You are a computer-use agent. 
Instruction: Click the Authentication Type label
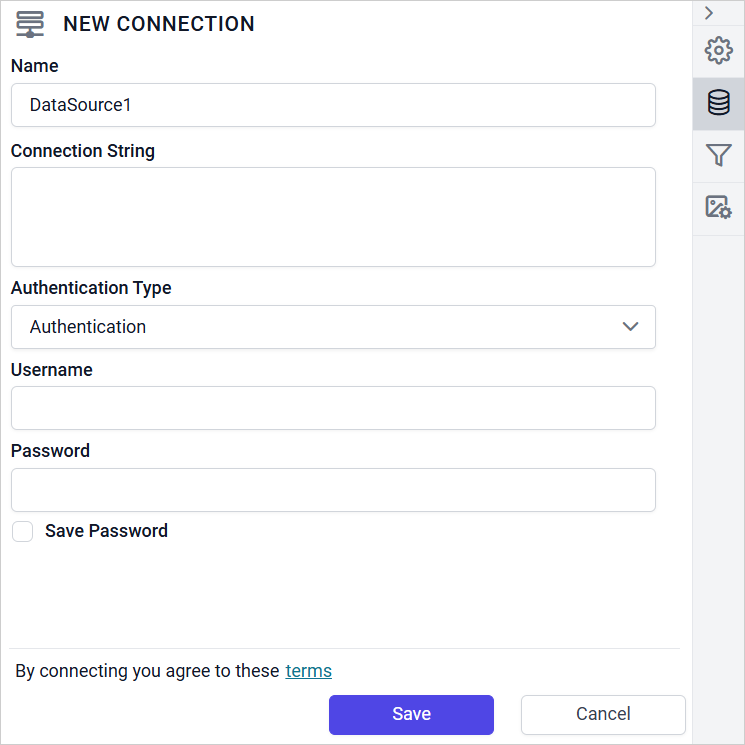coord(91,288)
